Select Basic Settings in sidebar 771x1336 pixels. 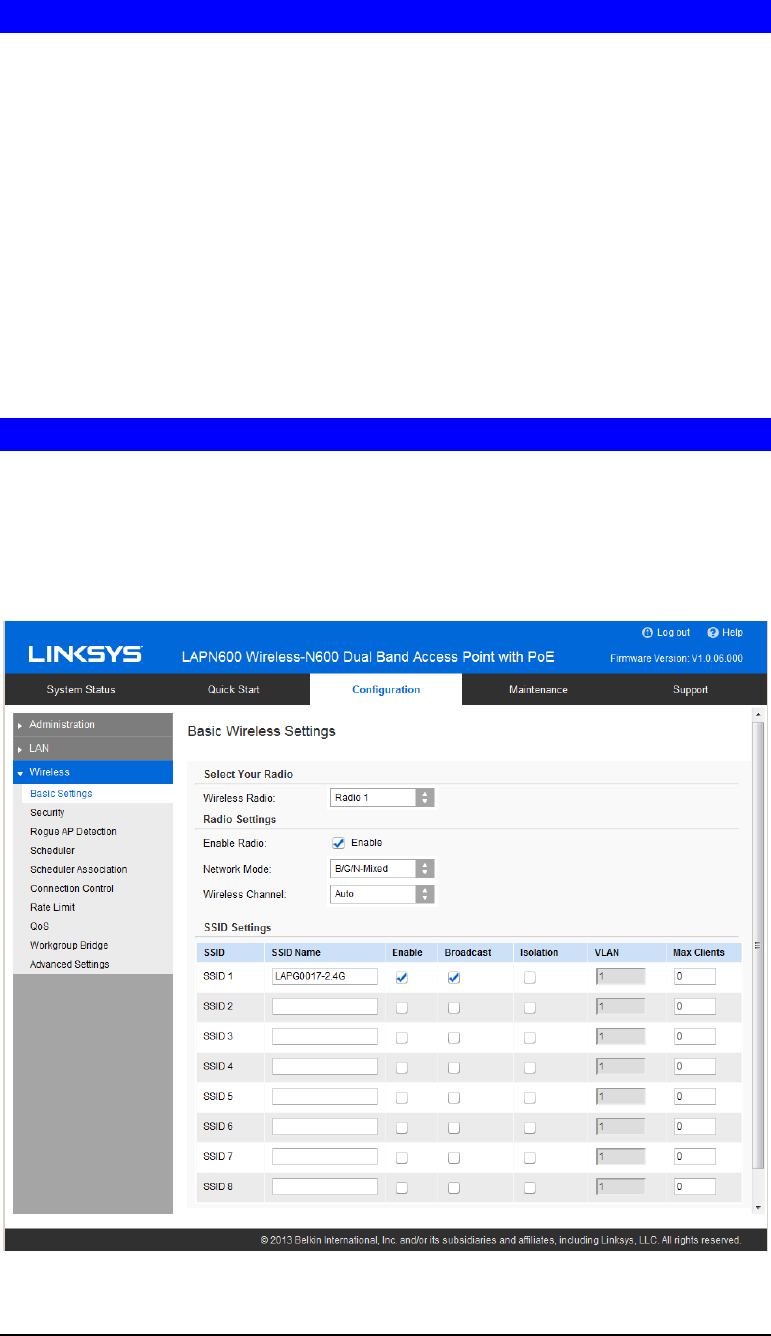(61, 793)
